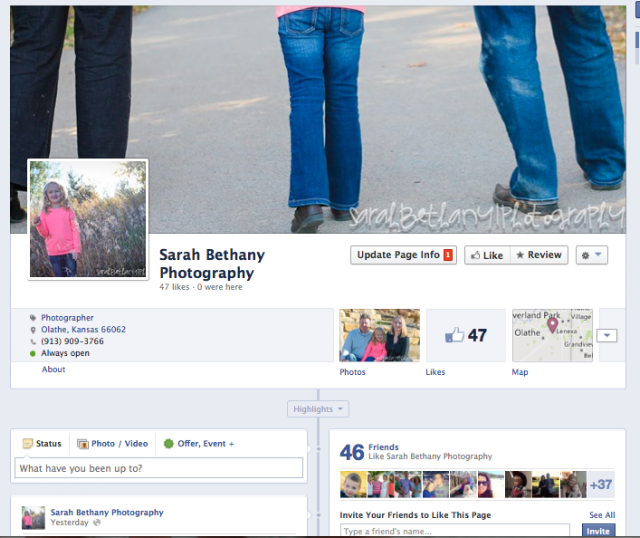The height and width of the screenshot is (538, 640).
Task: Open the 47 Likes box
Action: click(466, 335)
